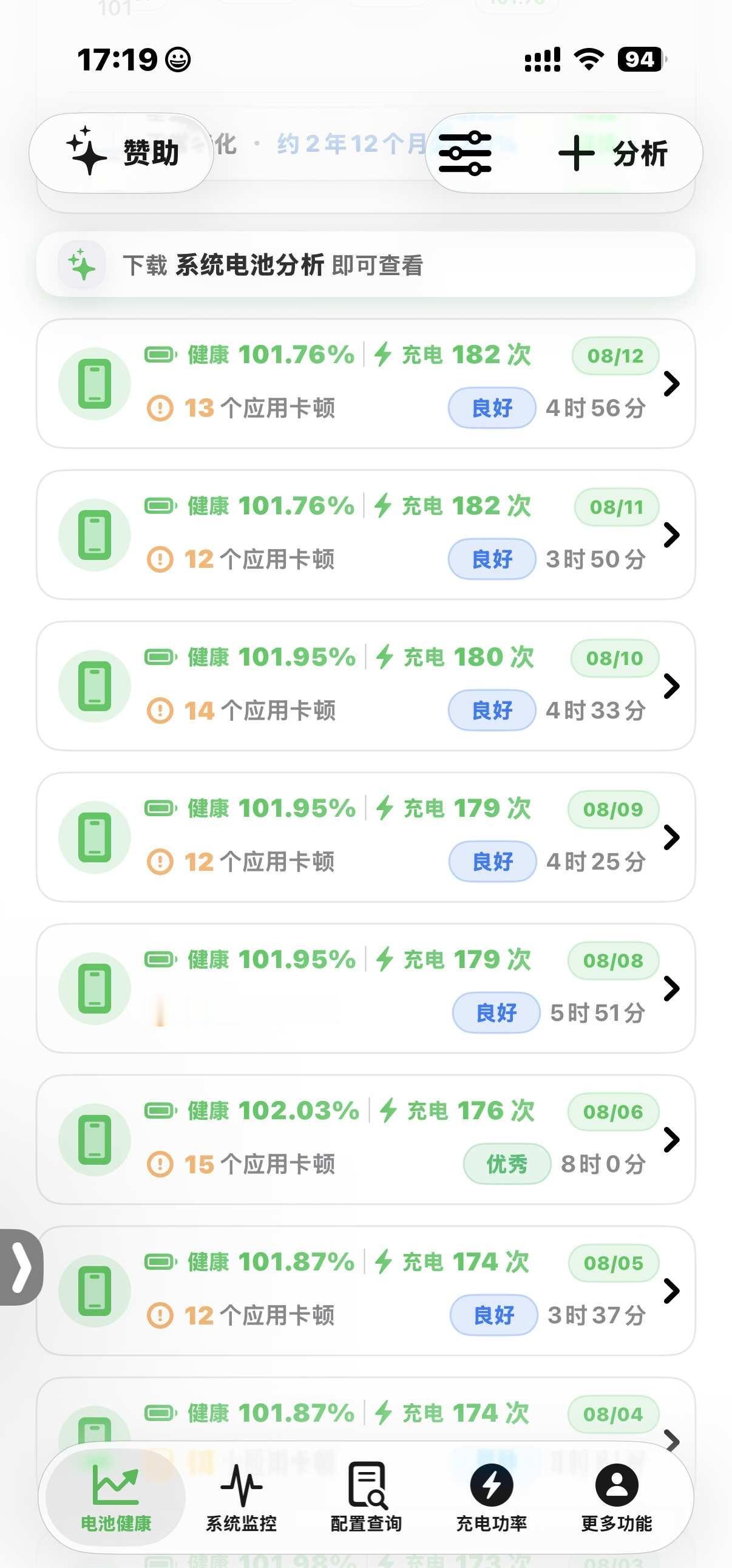Open the 下载 系统电池分析 download banner
This screenshot has height=1568, width=732.
365,265
